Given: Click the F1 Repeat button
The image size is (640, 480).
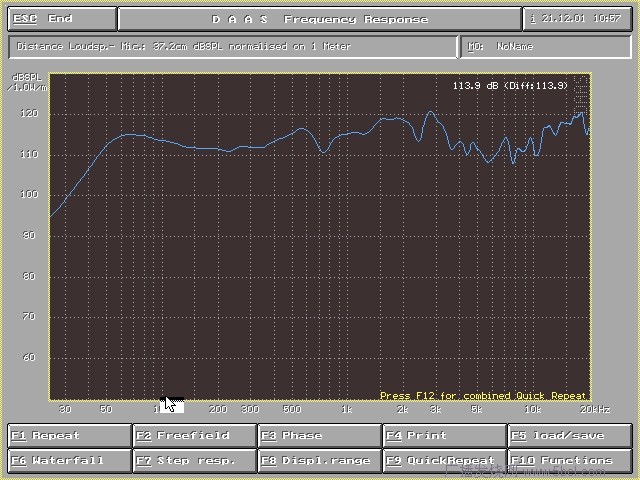Looking at the screenshot, I should pos(70,436).
